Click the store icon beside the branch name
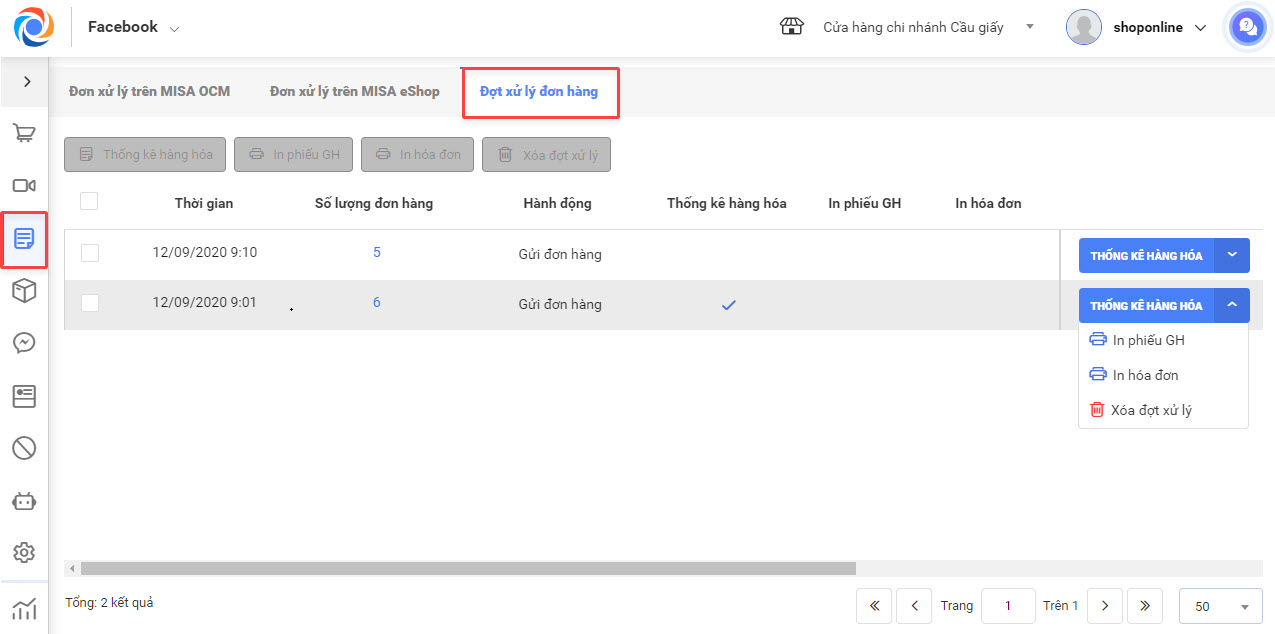 pos(792,27)
